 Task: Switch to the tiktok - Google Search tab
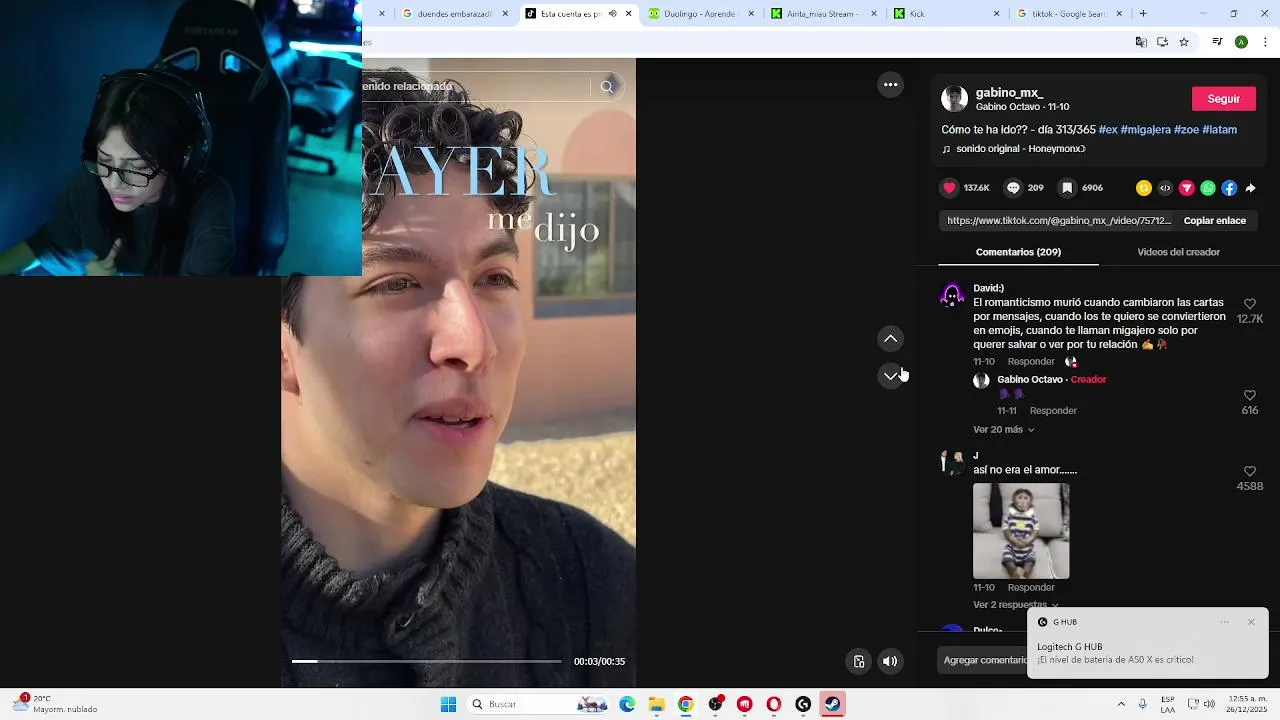pos(1071,14)
